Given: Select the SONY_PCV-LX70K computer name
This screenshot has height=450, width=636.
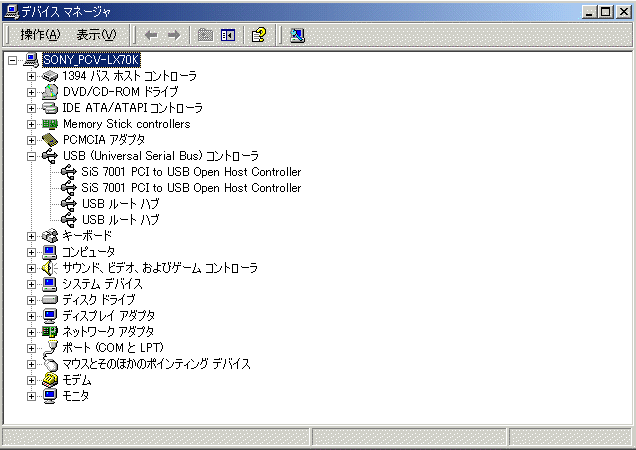Looking at the screenshot, I should click(91, 60).
